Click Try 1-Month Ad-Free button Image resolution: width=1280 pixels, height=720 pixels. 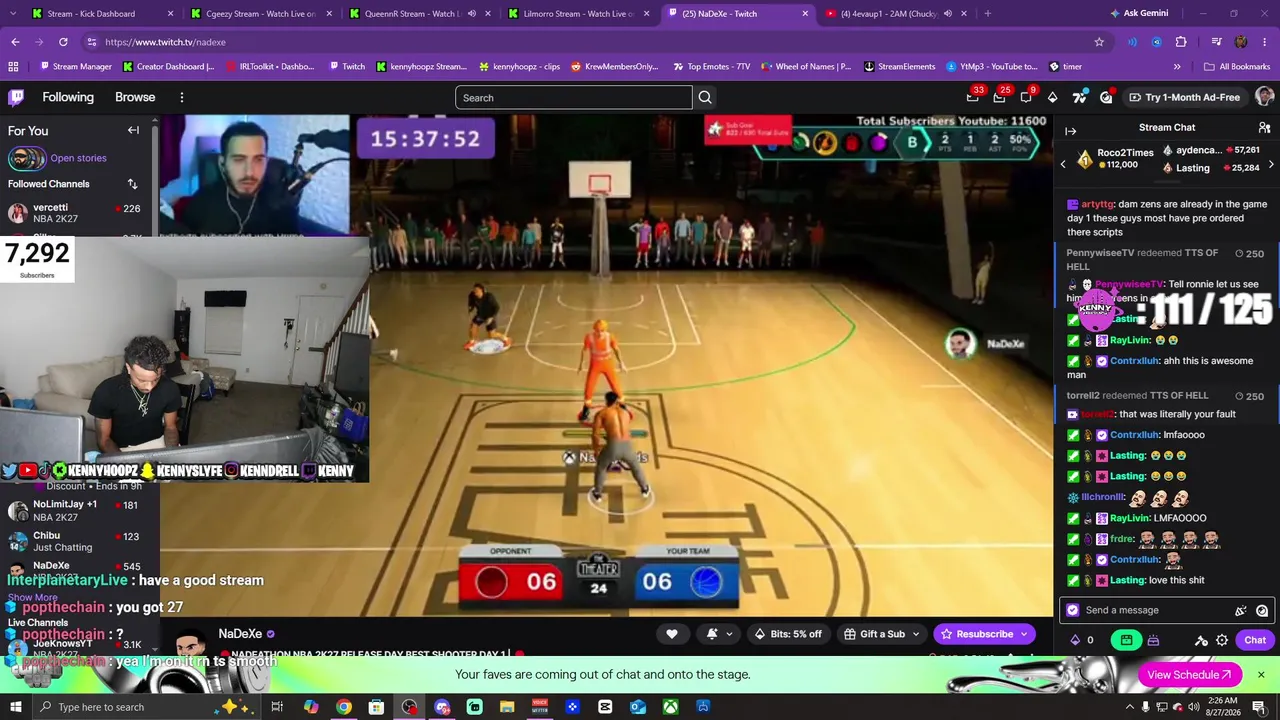[1184, 97]
